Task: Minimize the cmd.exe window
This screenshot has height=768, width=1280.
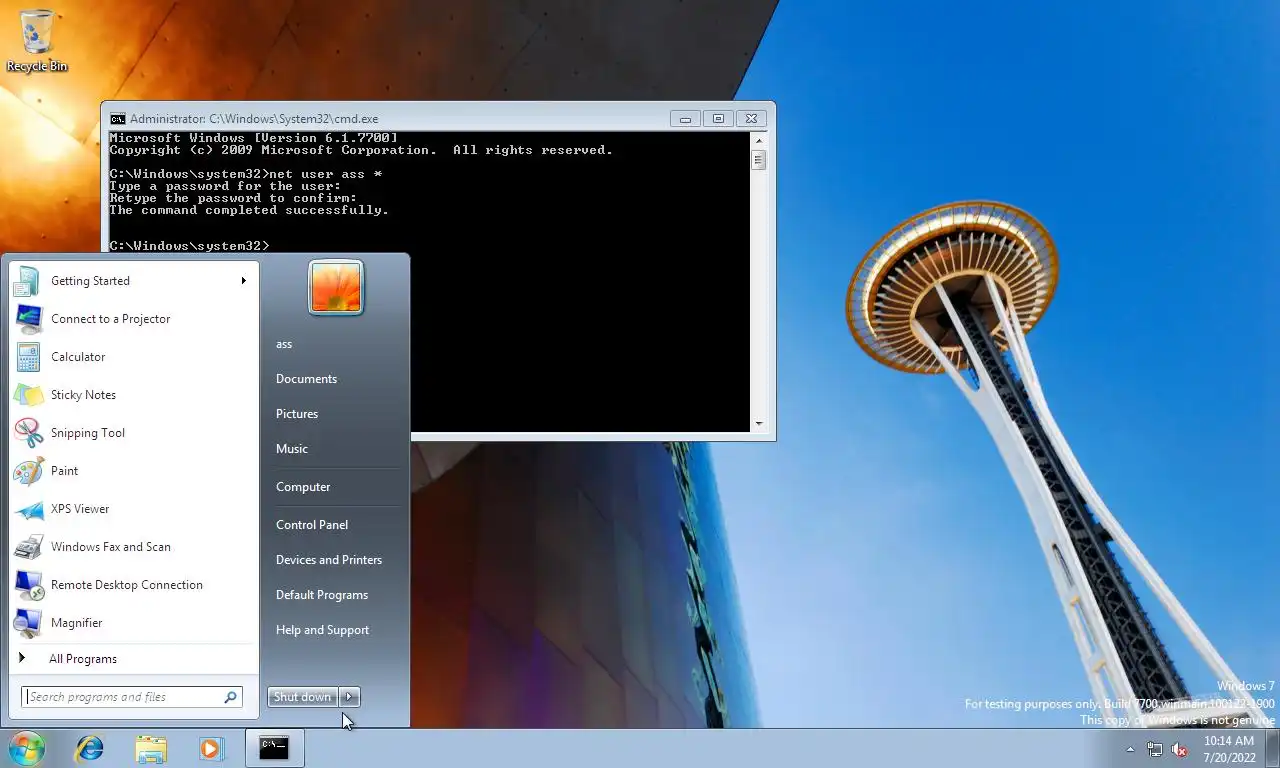Action: 685,118
